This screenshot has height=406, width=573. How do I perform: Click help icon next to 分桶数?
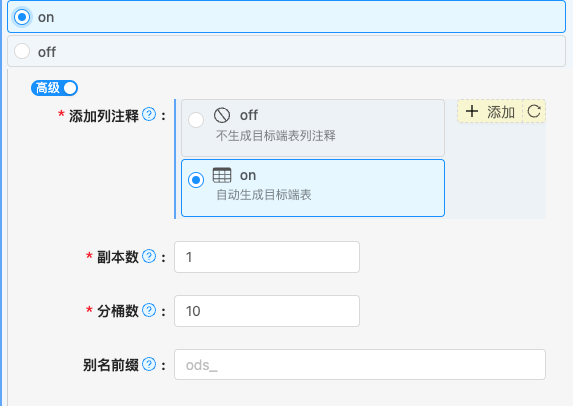coord(149,311)
